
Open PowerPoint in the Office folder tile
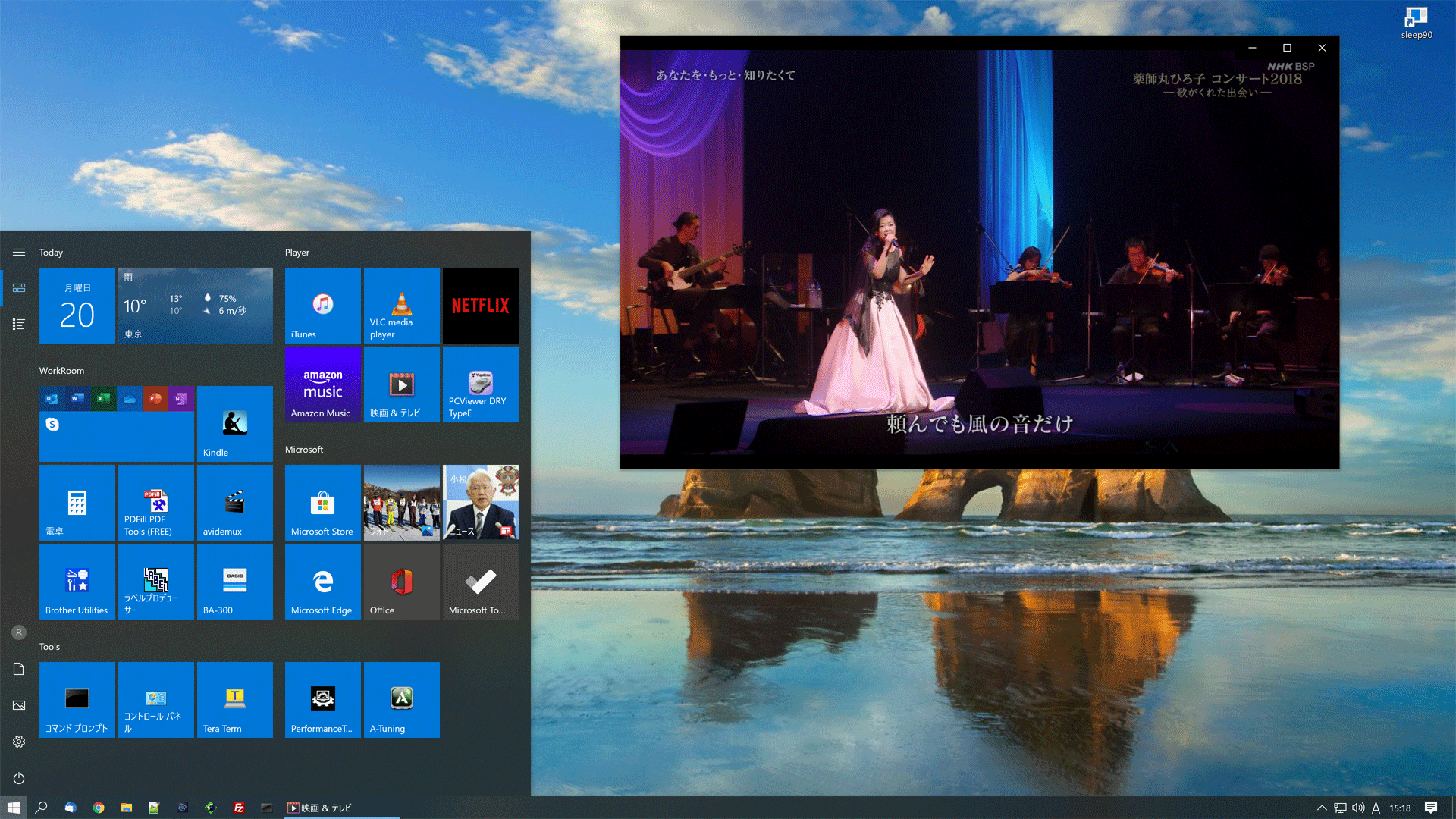point(155,399)
